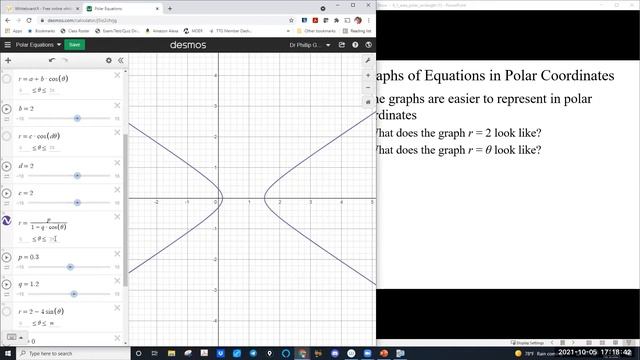This screenshot has height=360, width=640.
Task: Reload the Desmos page
Action: coord(29,20)
